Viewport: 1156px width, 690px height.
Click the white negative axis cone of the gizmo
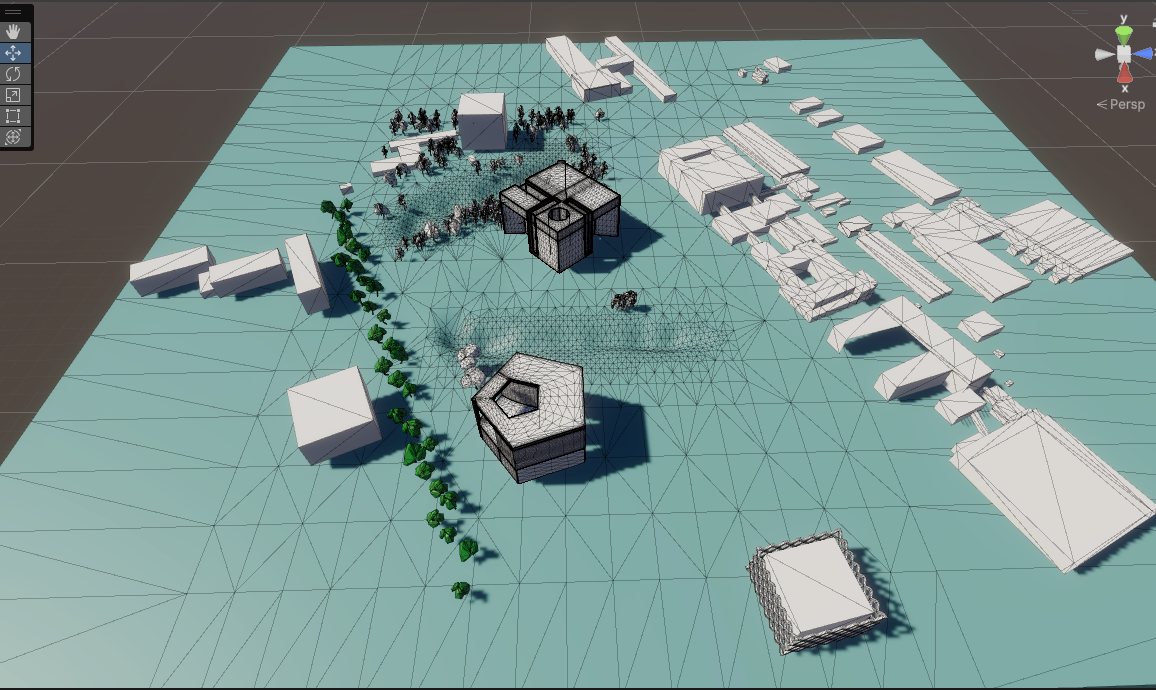[x=1104, y=53]
